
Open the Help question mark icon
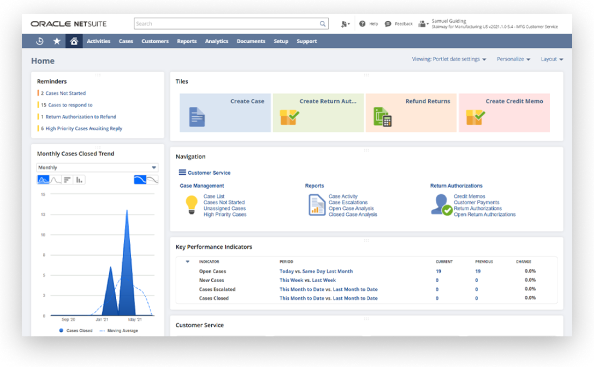(x=362, y=24)
